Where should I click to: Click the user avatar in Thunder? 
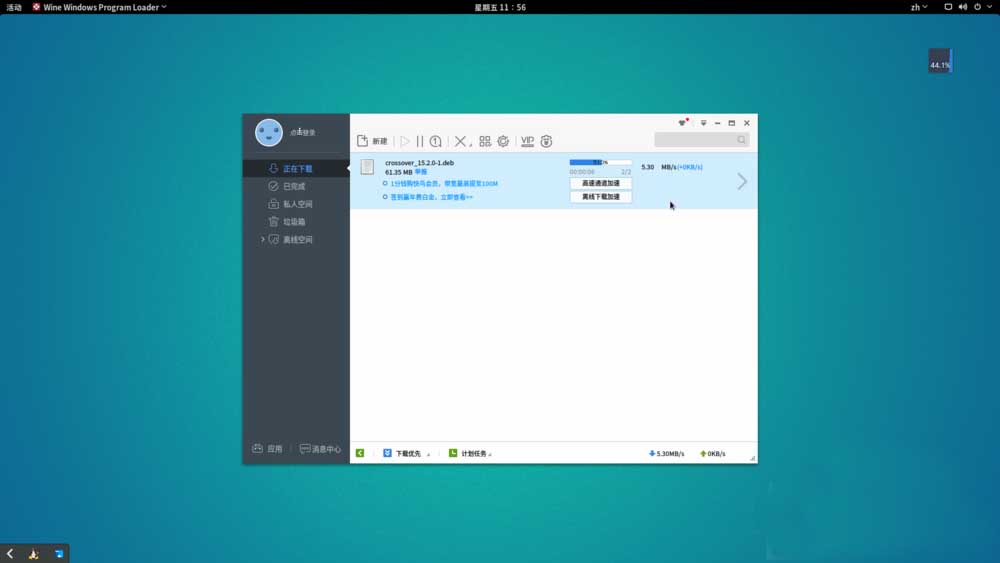coord(268,133)
